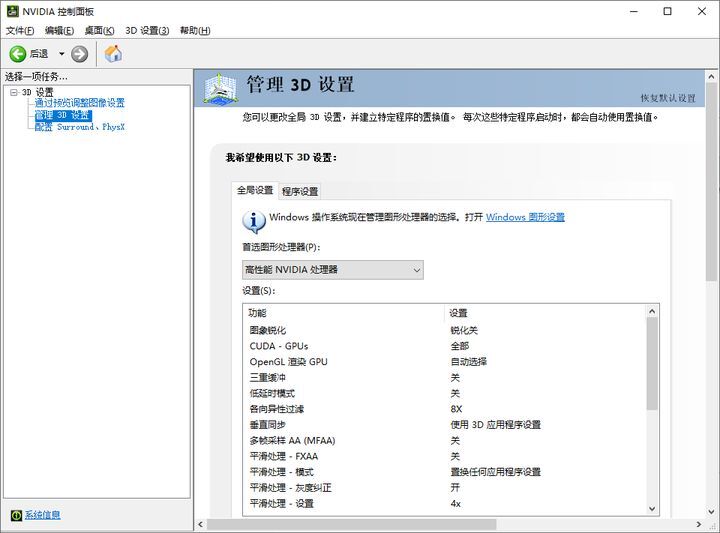Screen dimensions: 720x533
Task: Click the 使用 3D 应用程序设置 value
Action: pos(495,425)
